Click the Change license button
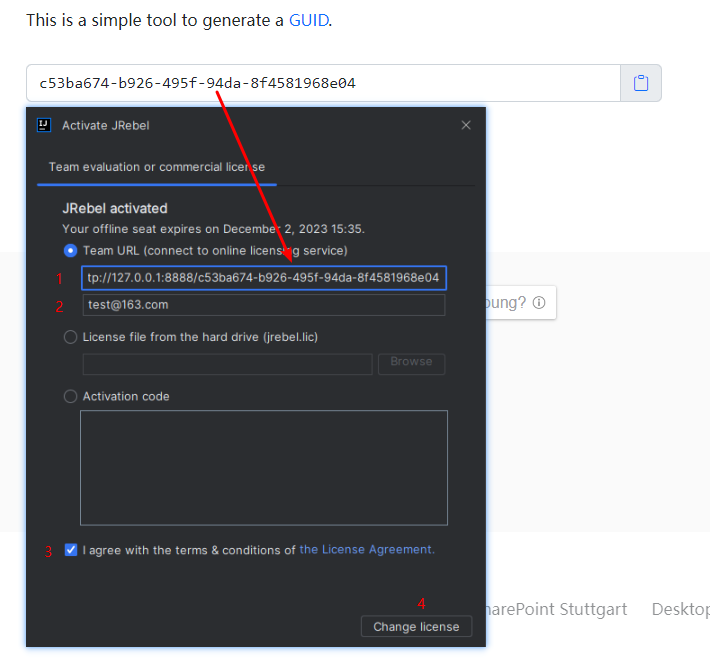Image resolution: width=710 pixels, height=658 pixels. 416,626
